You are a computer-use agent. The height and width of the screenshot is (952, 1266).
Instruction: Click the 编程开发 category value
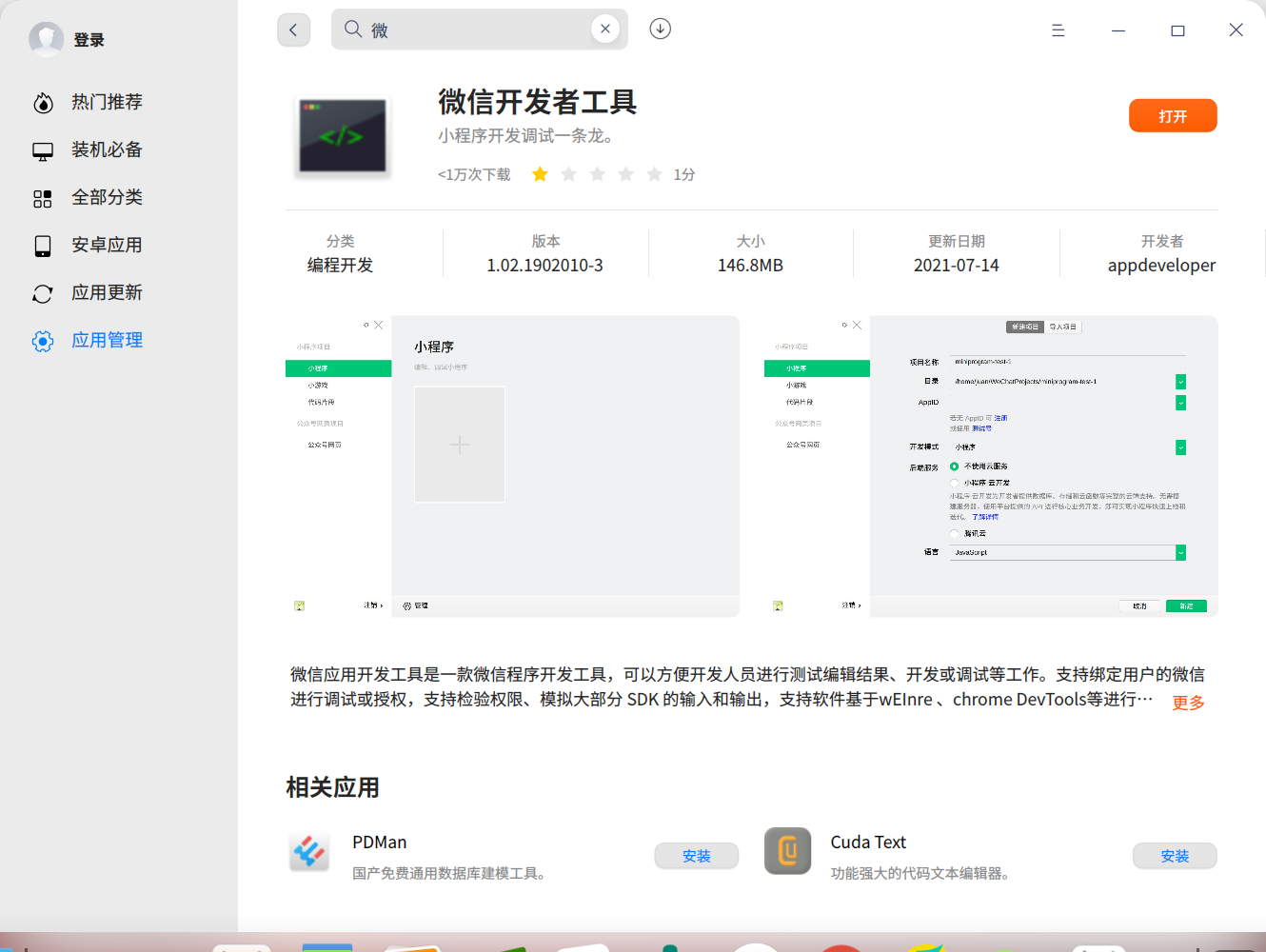point(340,266)
